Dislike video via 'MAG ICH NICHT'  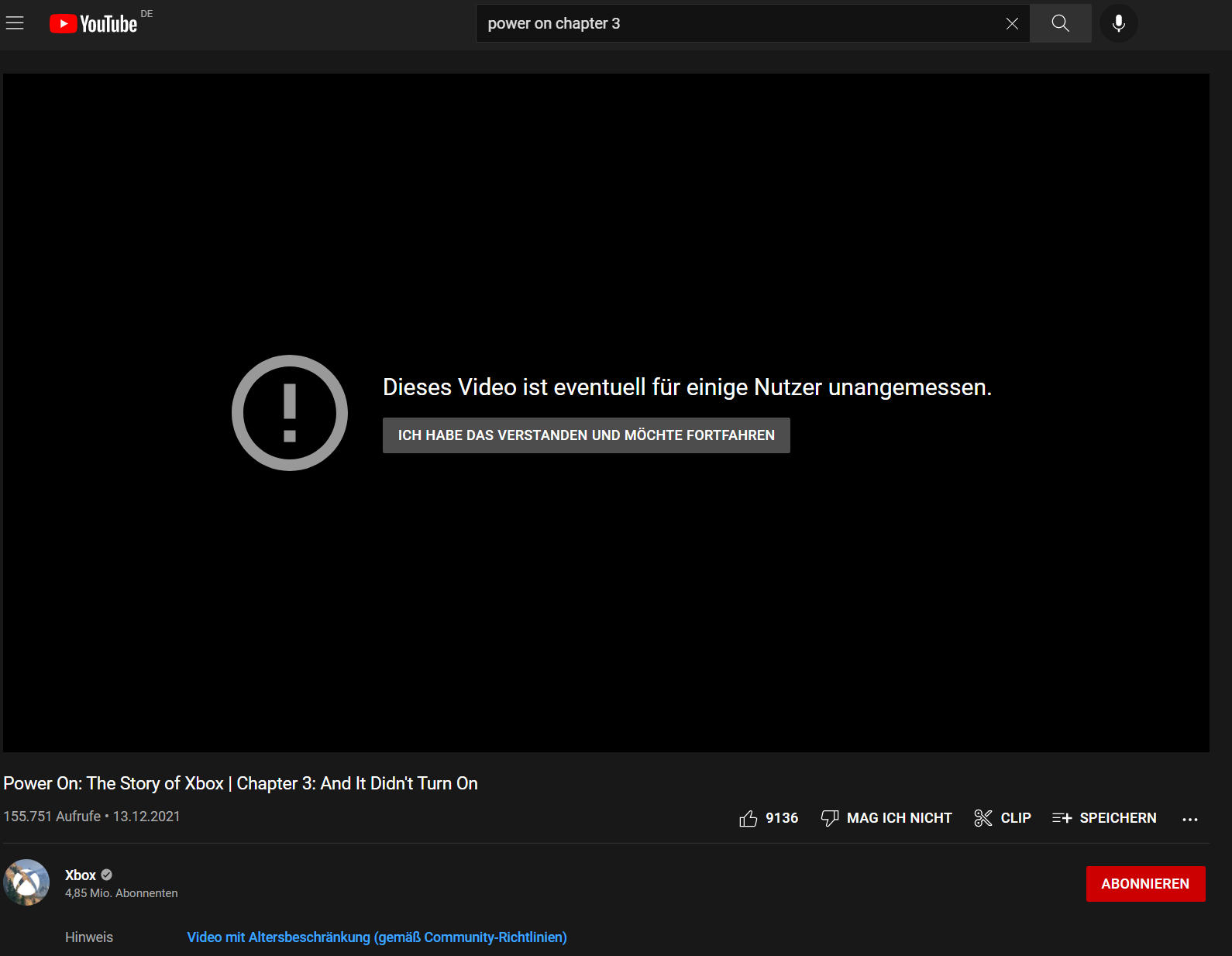tap(886, 818)
